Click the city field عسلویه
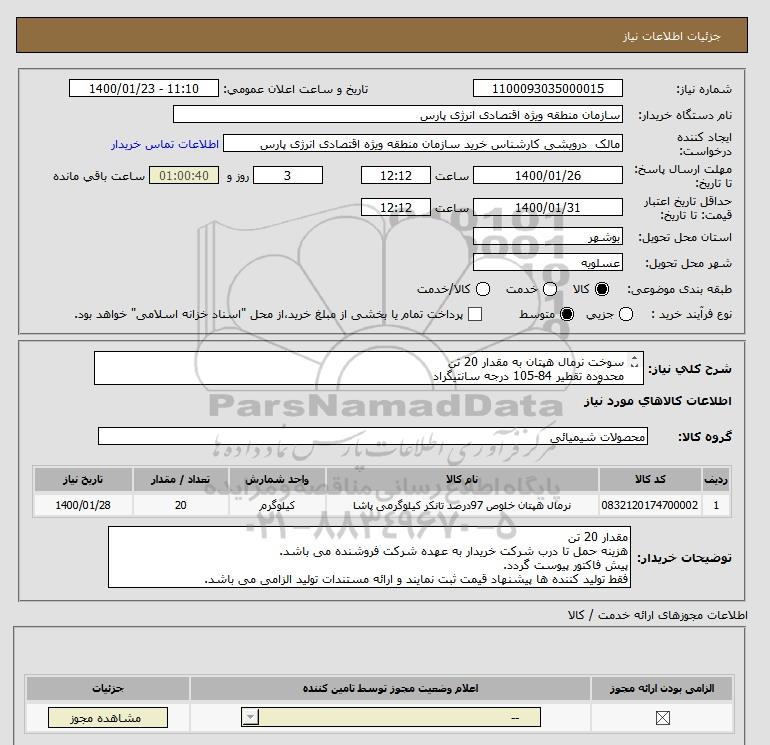The height and width of the screenshot is (745, 770). (x=548, y=263)
